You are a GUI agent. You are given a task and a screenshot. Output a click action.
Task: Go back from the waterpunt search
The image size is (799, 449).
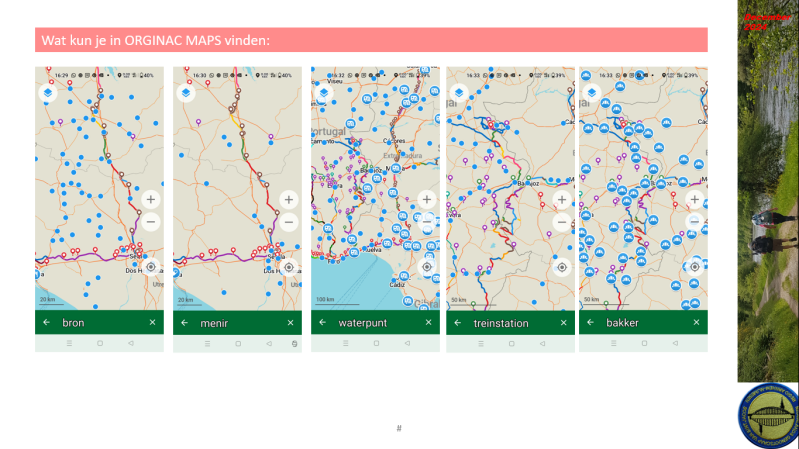[322, 323]
